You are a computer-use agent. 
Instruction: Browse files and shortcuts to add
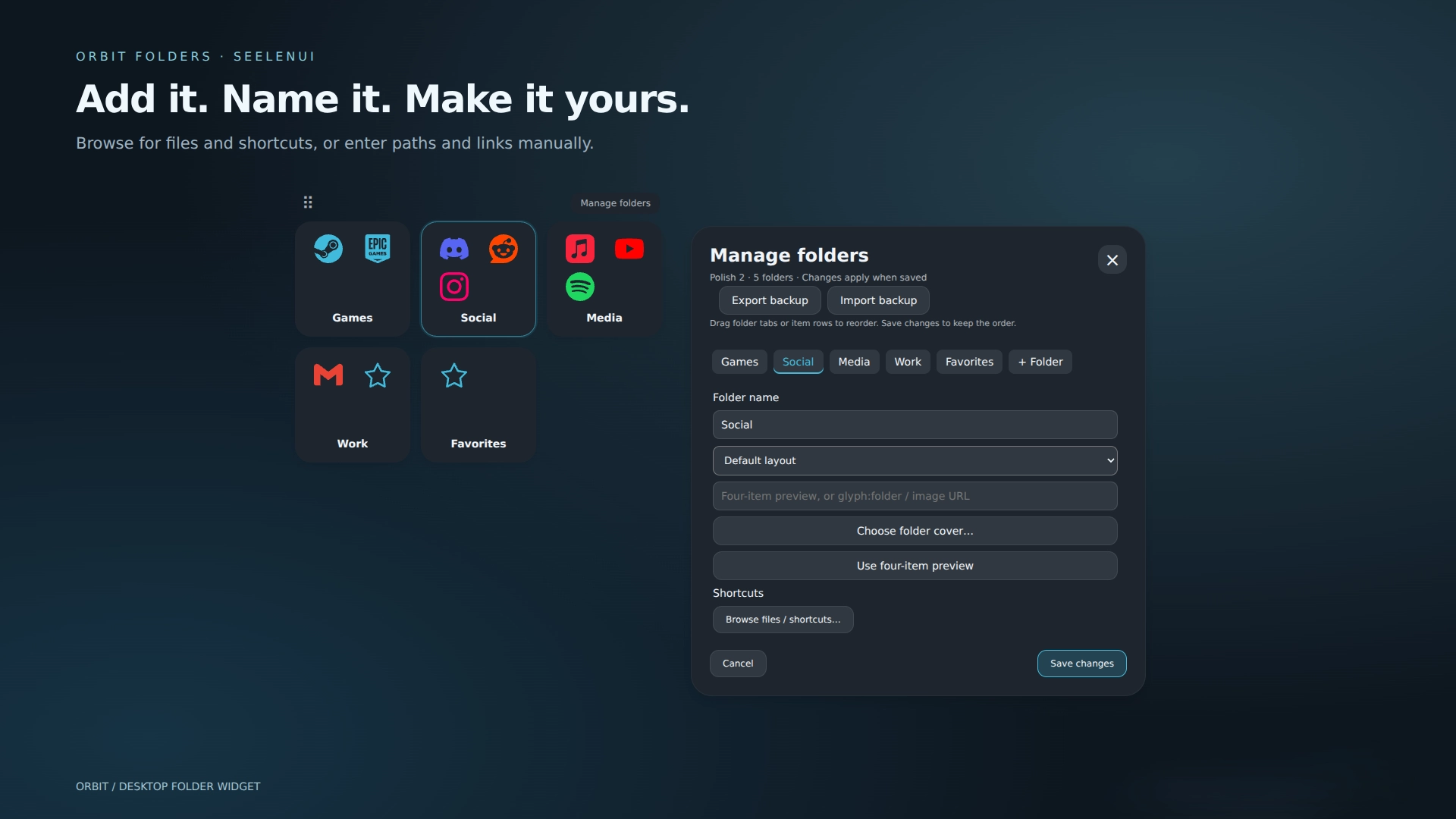783,620
